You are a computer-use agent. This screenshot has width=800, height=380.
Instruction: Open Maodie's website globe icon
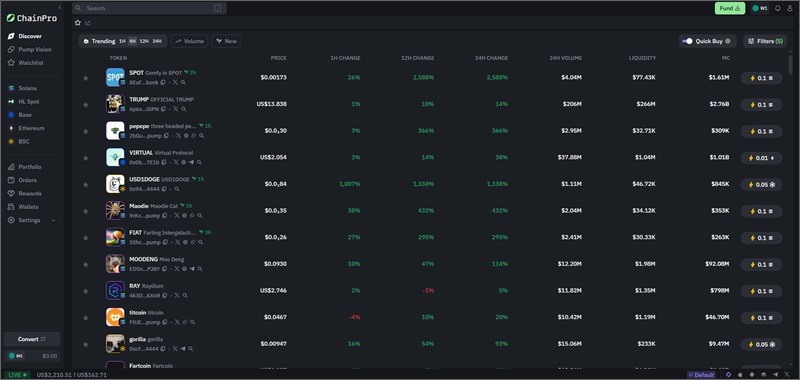[x=185, y=216]
